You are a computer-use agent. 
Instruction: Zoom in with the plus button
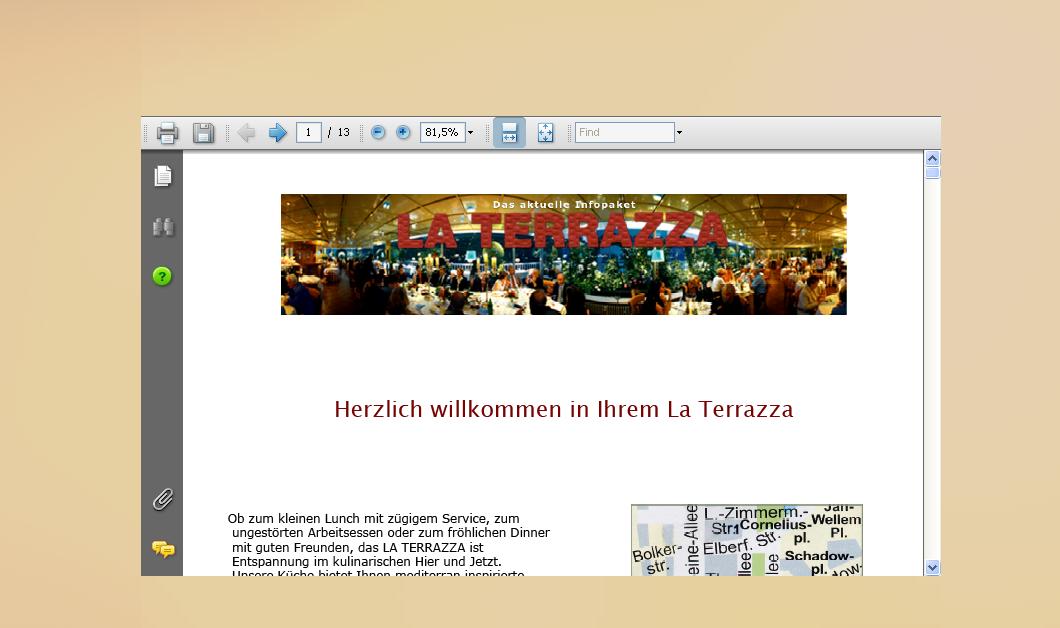[403, 132]
